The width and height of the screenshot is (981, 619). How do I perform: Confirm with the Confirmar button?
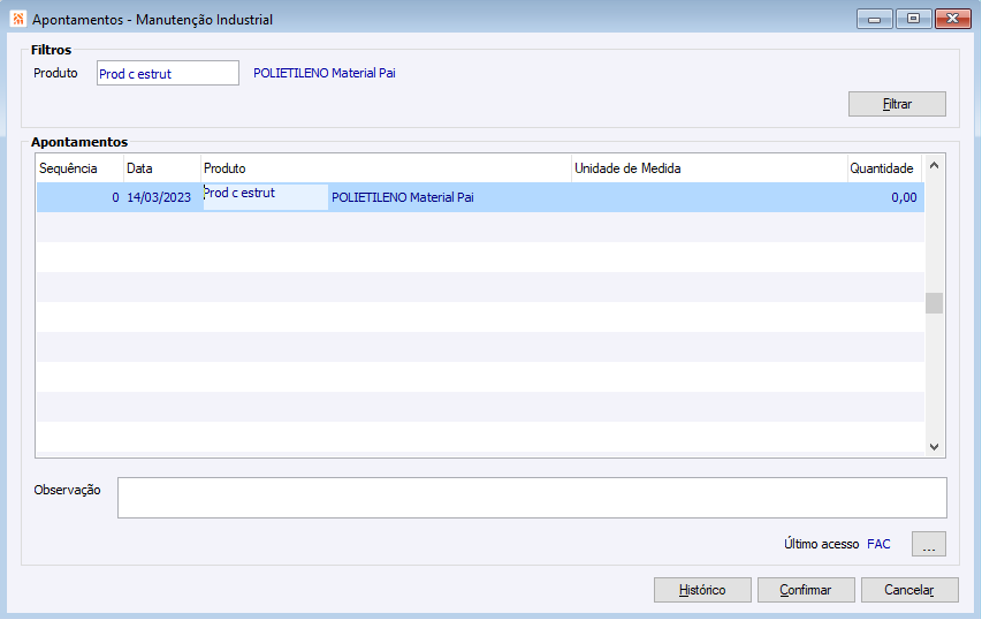pyautogui.click(x=805, y=590)
